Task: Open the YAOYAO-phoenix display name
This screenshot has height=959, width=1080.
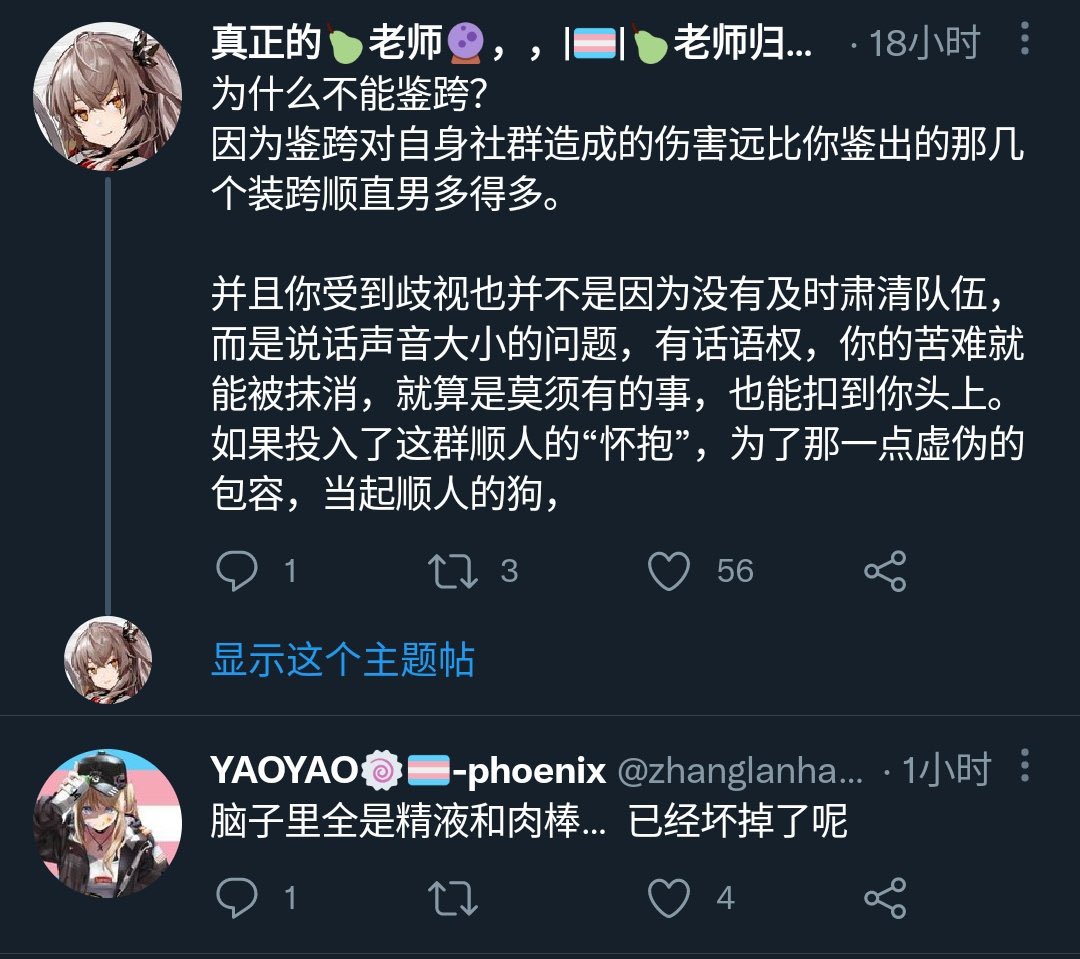Action: click(408, 770)
